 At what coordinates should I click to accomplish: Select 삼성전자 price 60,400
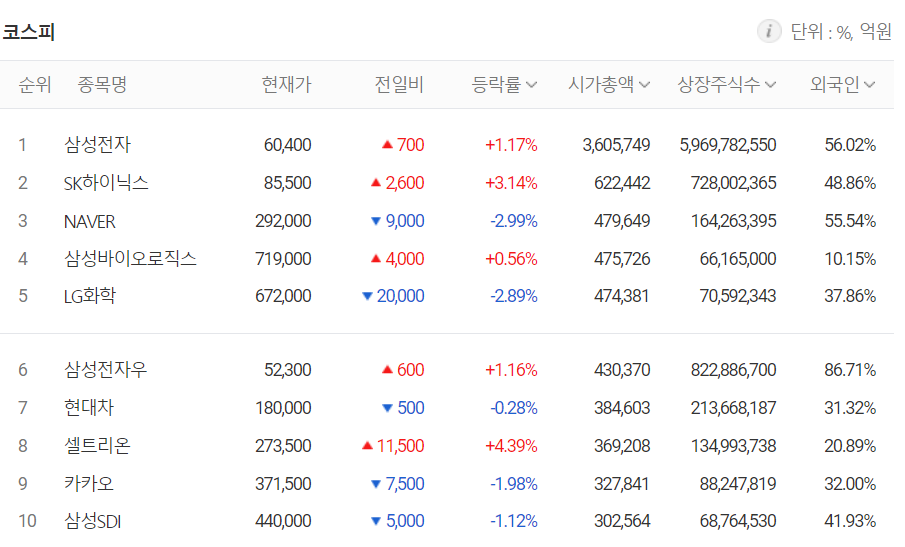tap(287, 145)
